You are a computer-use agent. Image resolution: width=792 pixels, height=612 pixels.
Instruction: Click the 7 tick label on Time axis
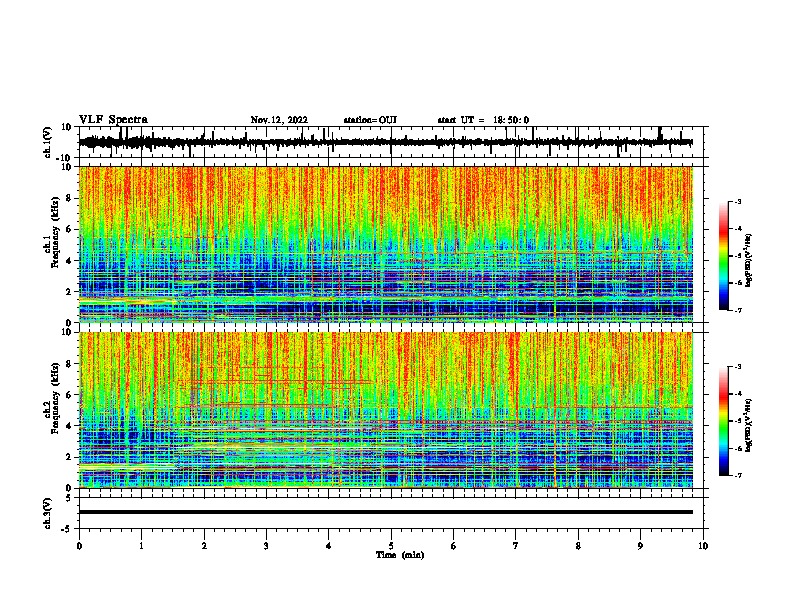(516, 546)
